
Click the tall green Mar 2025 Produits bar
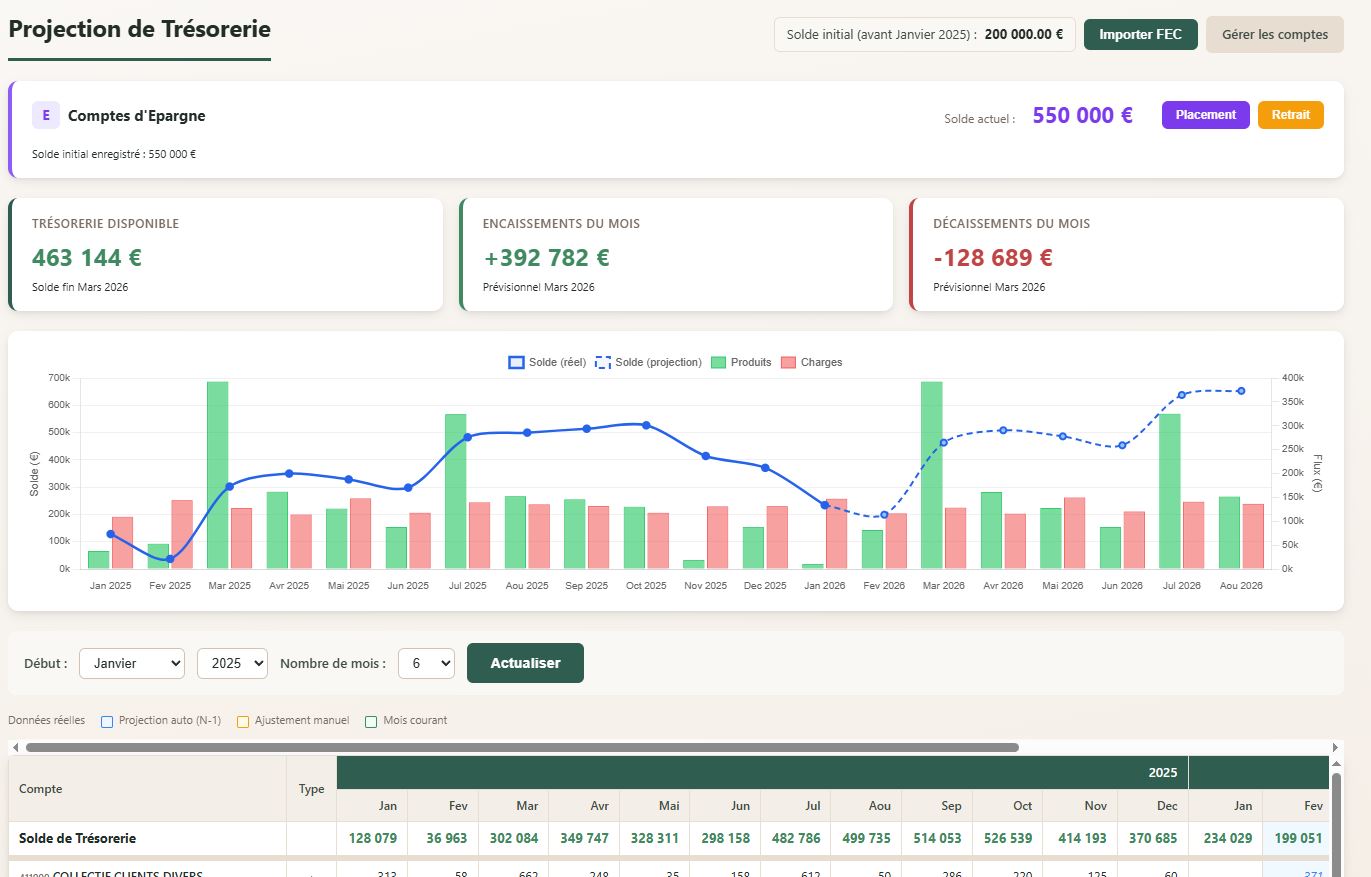click(217, 475)
